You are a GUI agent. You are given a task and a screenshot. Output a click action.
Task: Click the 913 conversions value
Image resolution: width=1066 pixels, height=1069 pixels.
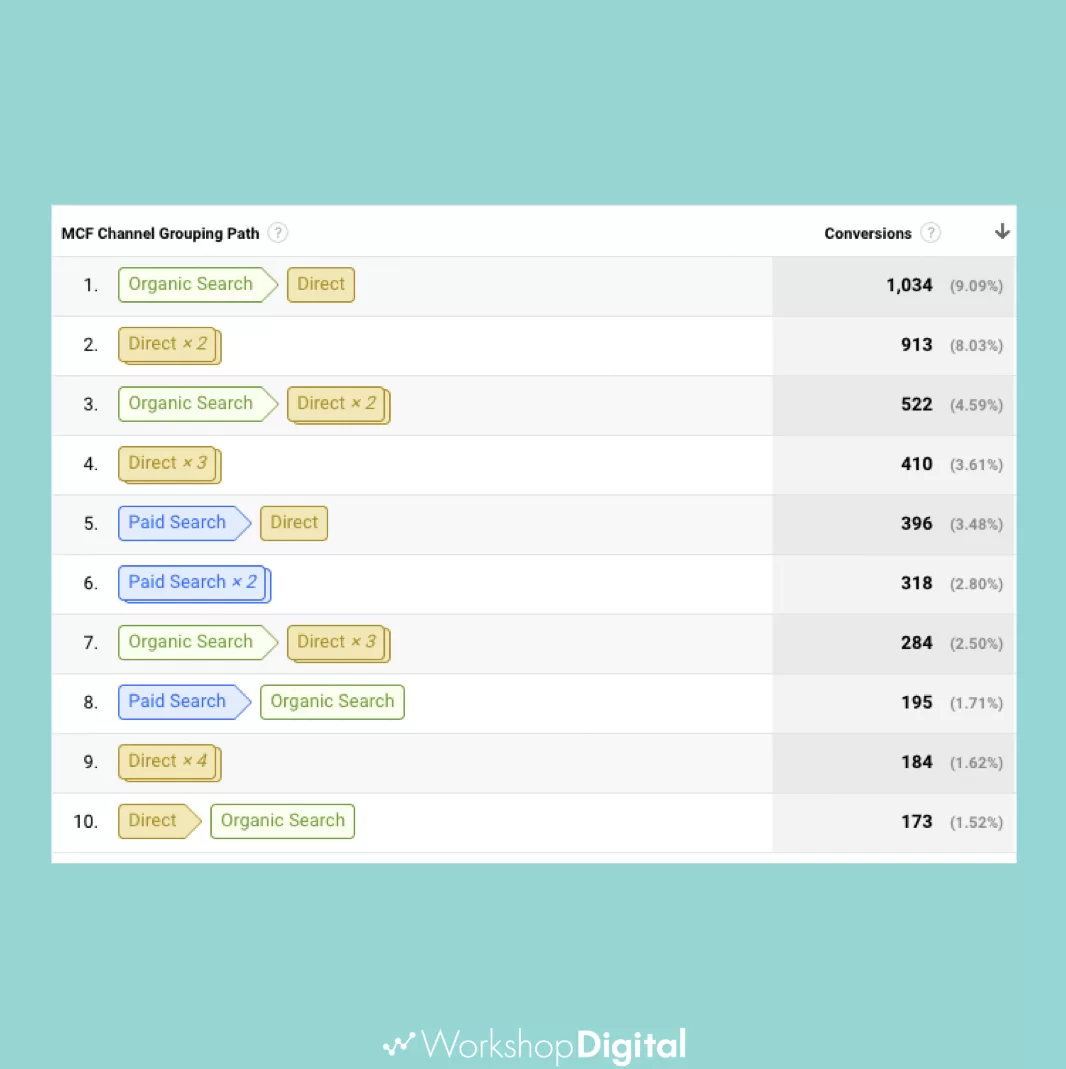917,345
